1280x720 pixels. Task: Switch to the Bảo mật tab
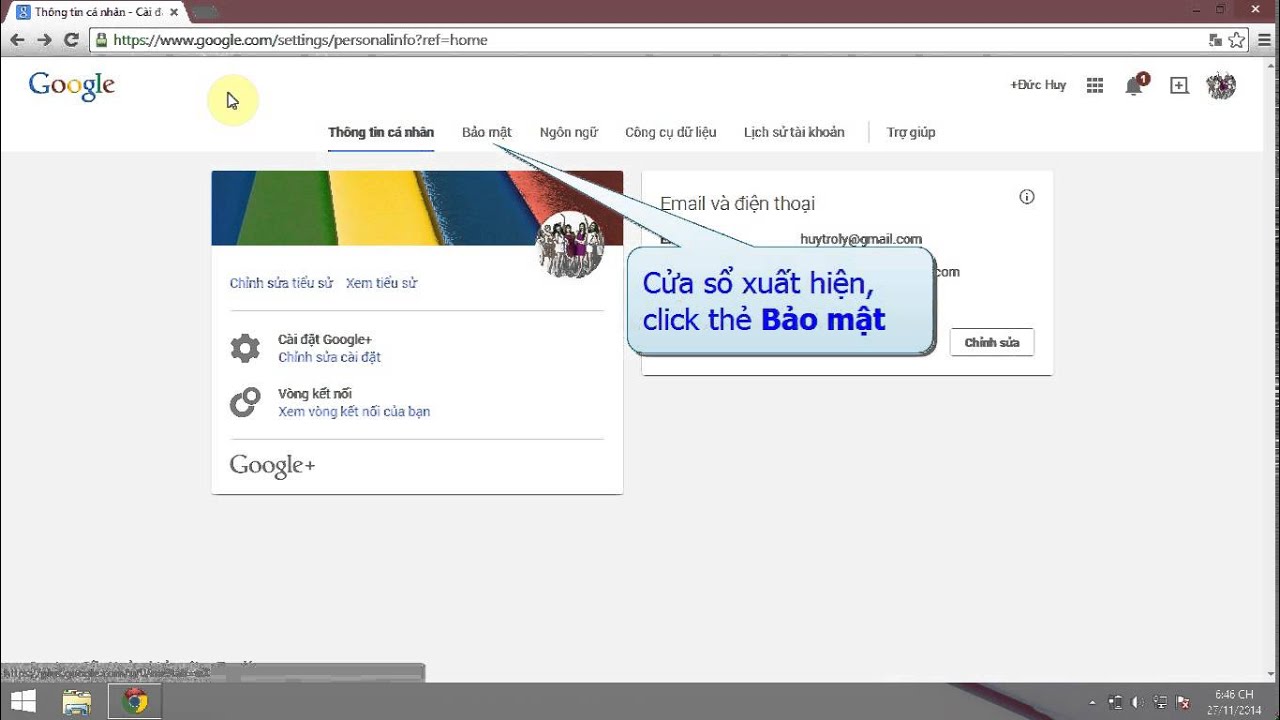pos(487,132)
